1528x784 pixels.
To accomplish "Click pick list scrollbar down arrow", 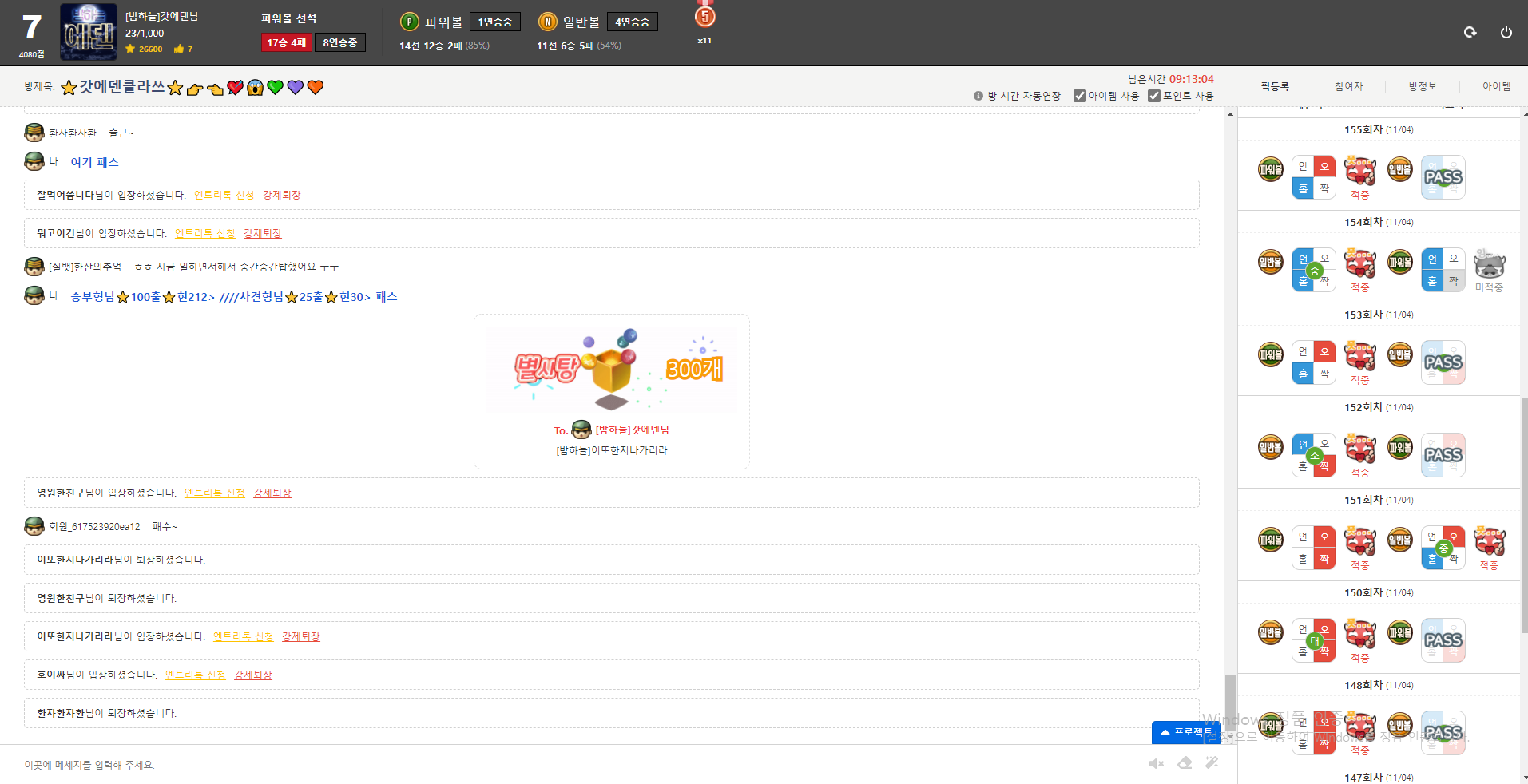I will (x=1525, y=777).
